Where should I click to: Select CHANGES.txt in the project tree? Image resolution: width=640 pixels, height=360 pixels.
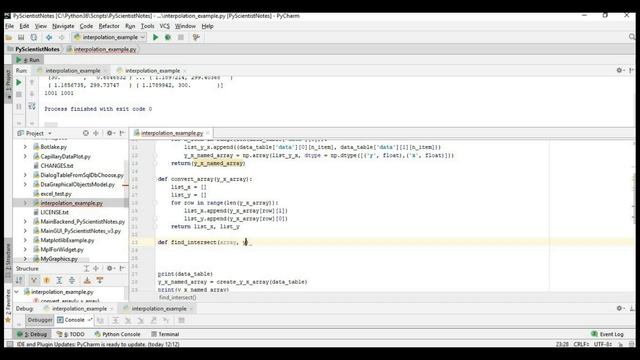coord(57,166)
